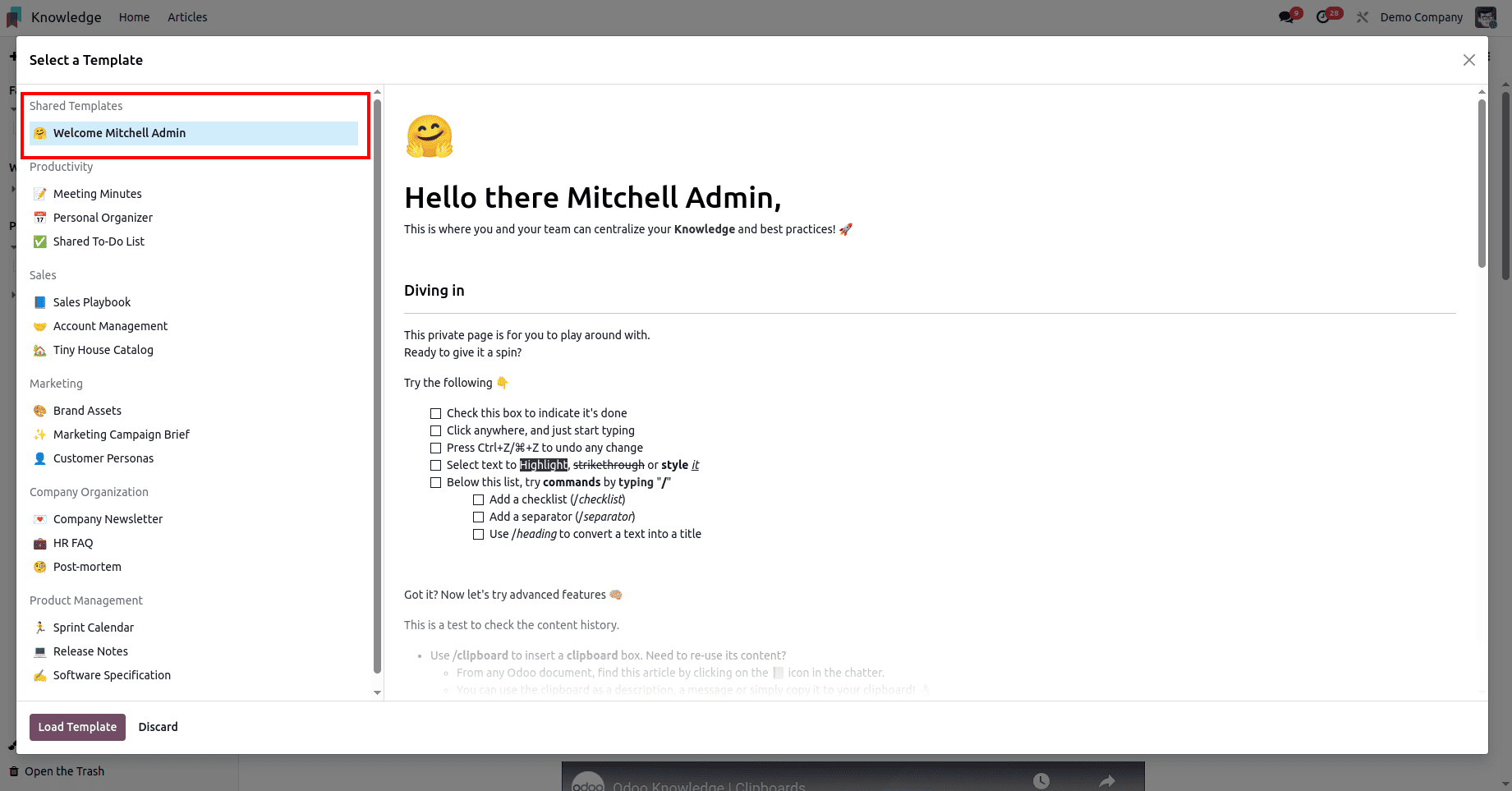Choose the Sales Playbook template
The image size is (1512, 791).
click(194, 302)
